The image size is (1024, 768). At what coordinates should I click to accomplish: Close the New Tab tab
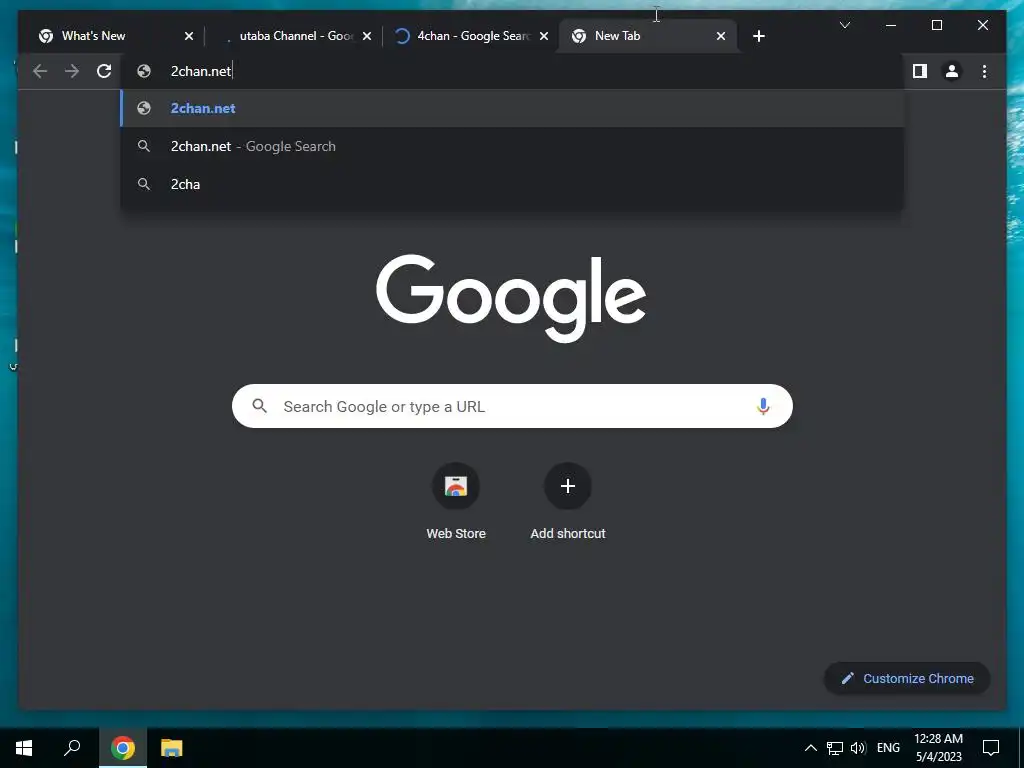(721, 36)
